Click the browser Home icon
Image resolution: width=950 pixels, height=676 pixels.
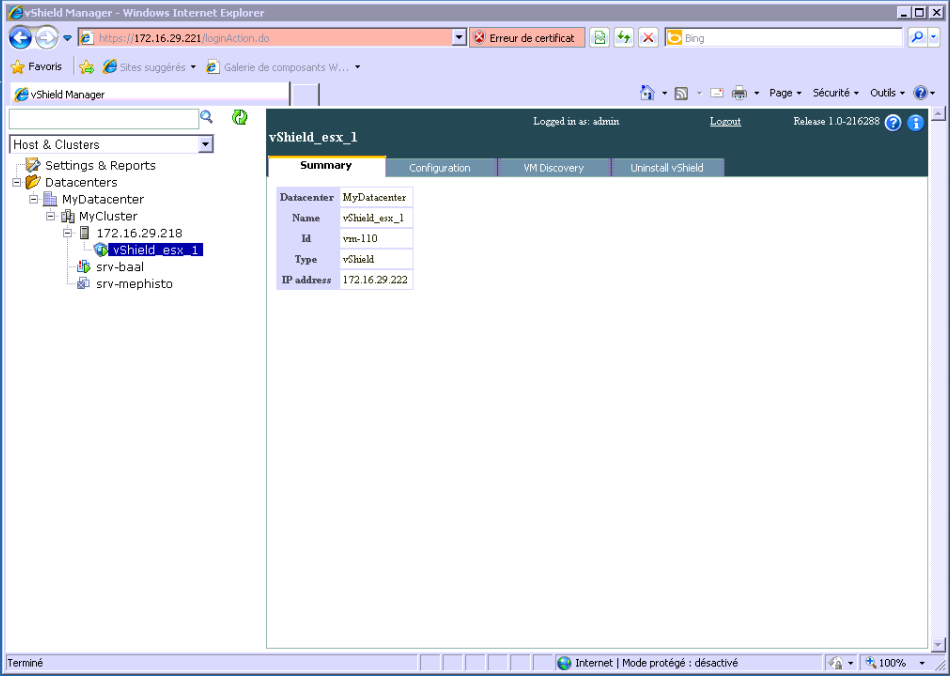(648, 93)
